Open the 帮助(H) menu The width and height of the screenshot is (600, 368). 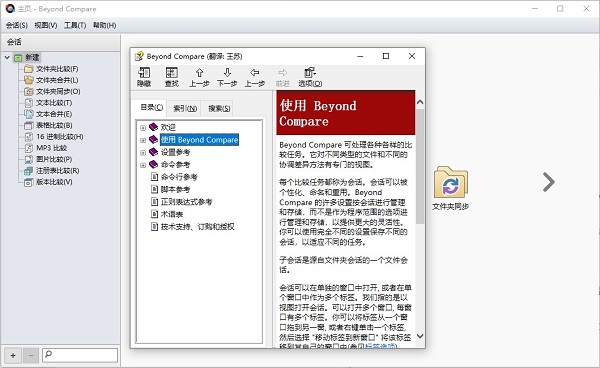click(104, 25)
